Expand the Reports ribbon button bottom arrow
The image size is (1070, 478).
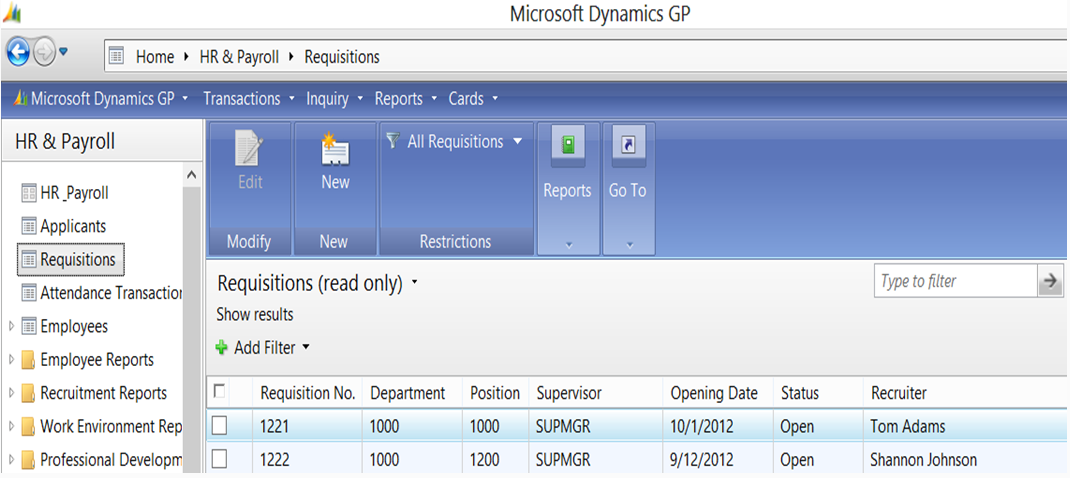pyautogui.click(x=568, y=244)
